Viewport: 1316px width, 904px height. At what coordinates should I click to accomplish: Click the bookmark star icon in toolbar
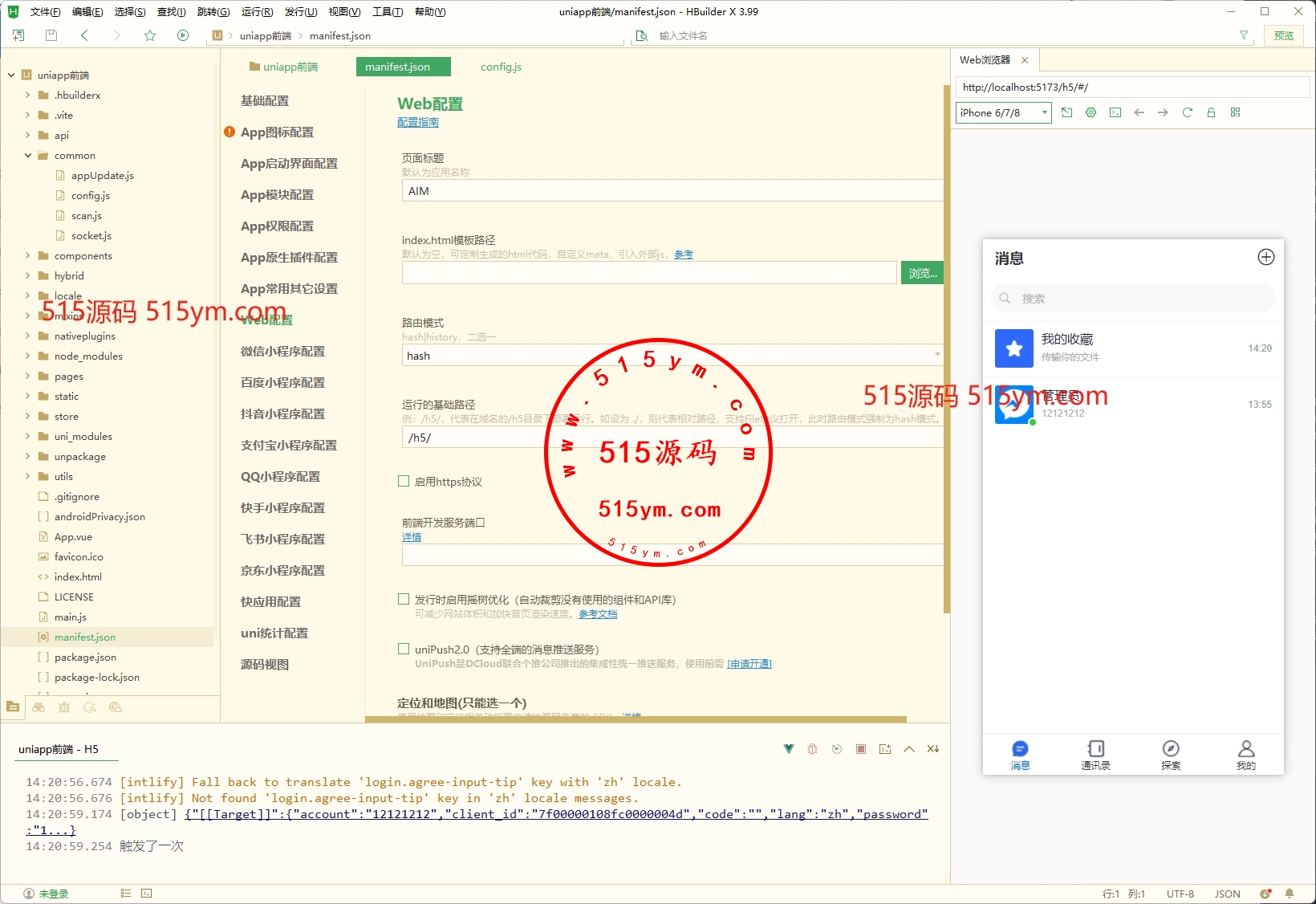coord(150,35)
